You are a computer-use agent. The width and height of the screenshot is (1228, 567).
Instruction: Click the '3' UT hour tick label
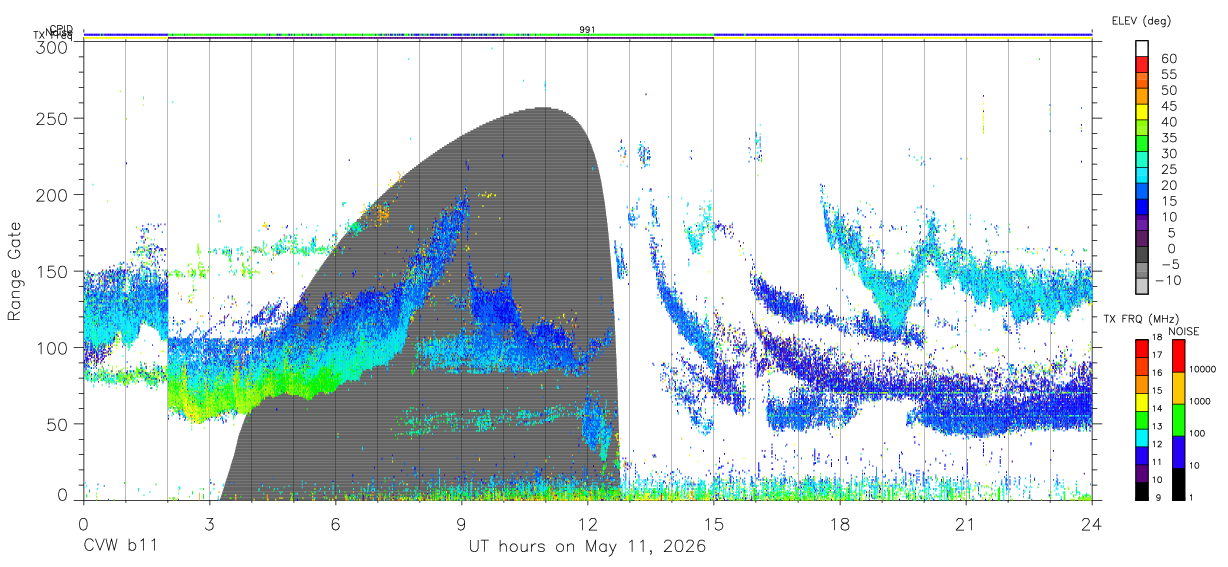click(209, 524)
